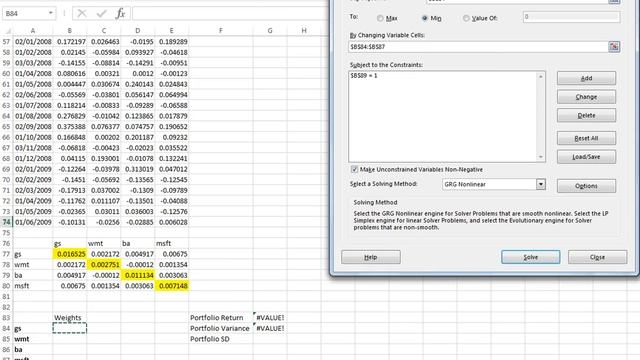Collapse dialog via variable cells range picker icon
Image resolution: width=640 pixels, height=360 pixels.
(614, 47)
